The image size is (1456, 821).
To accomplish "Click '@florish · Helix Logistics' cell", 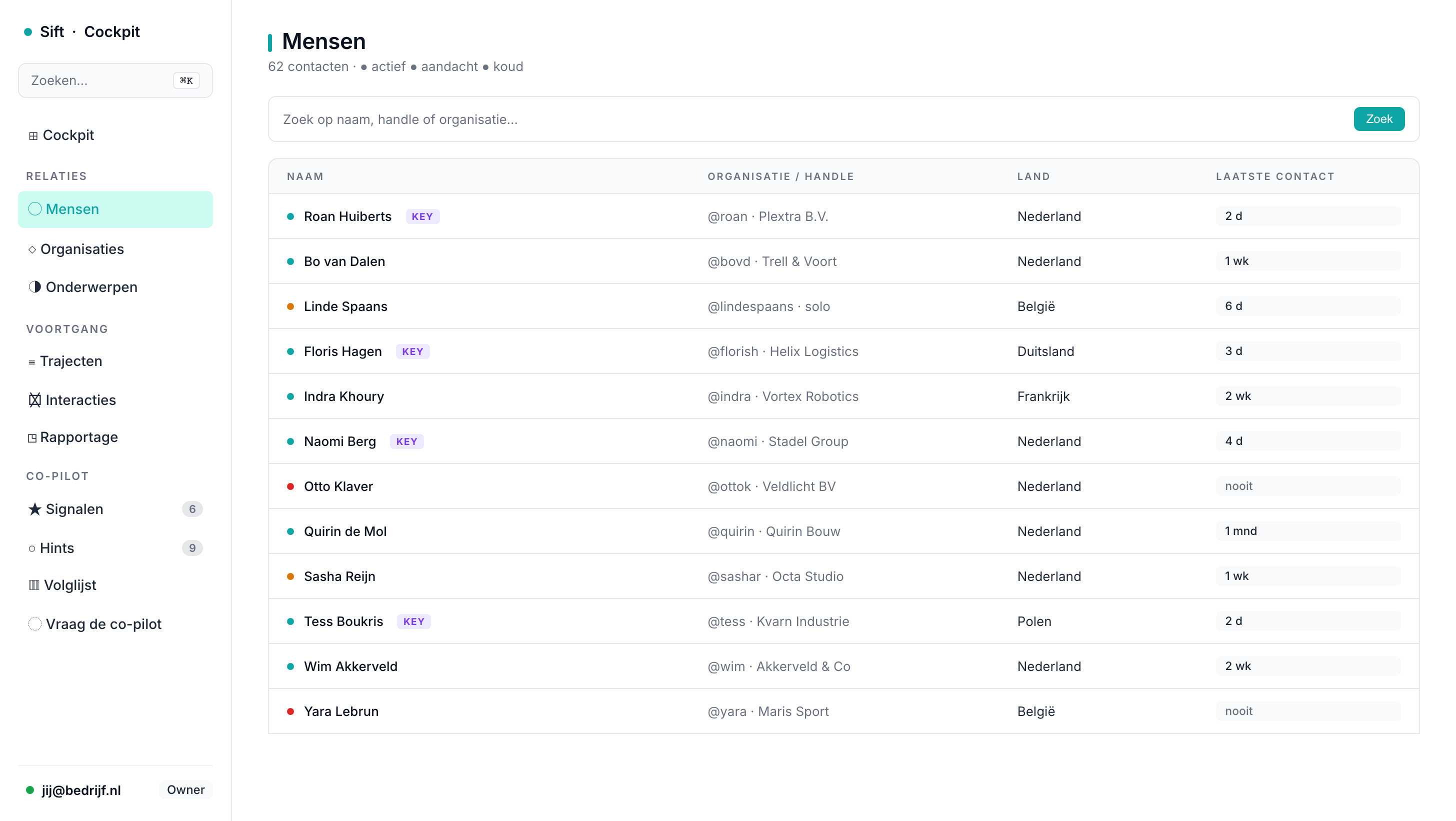I will pyautogui.click(x=783, y=351).
